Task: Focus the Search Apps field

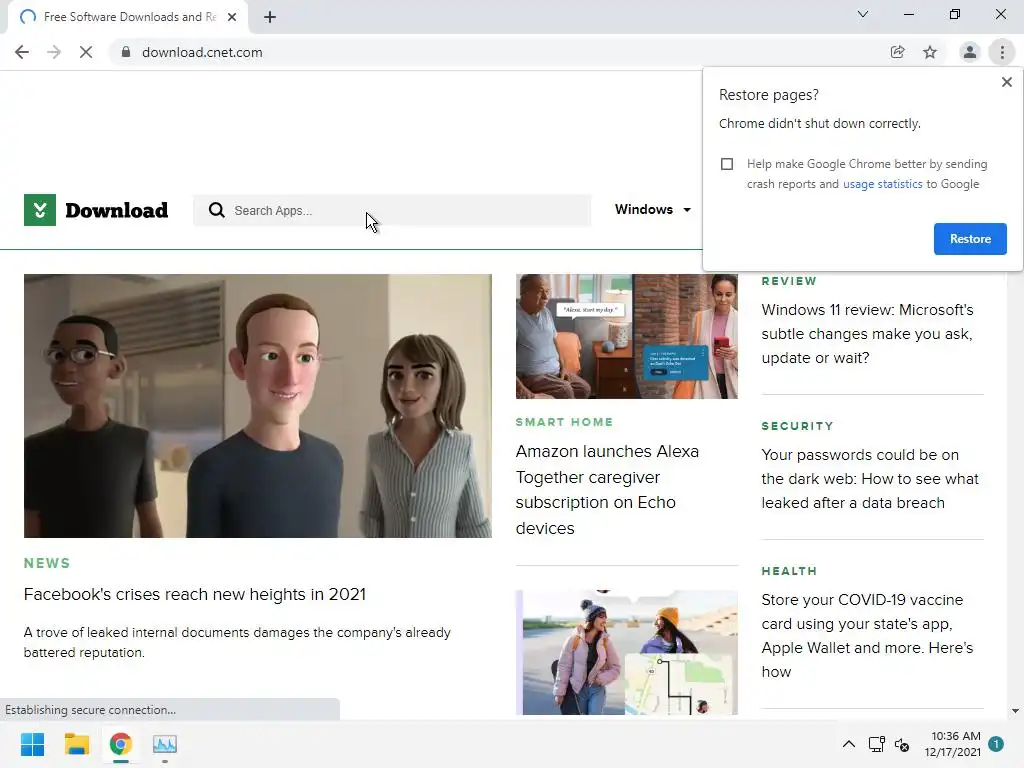Action: [392, 210]
